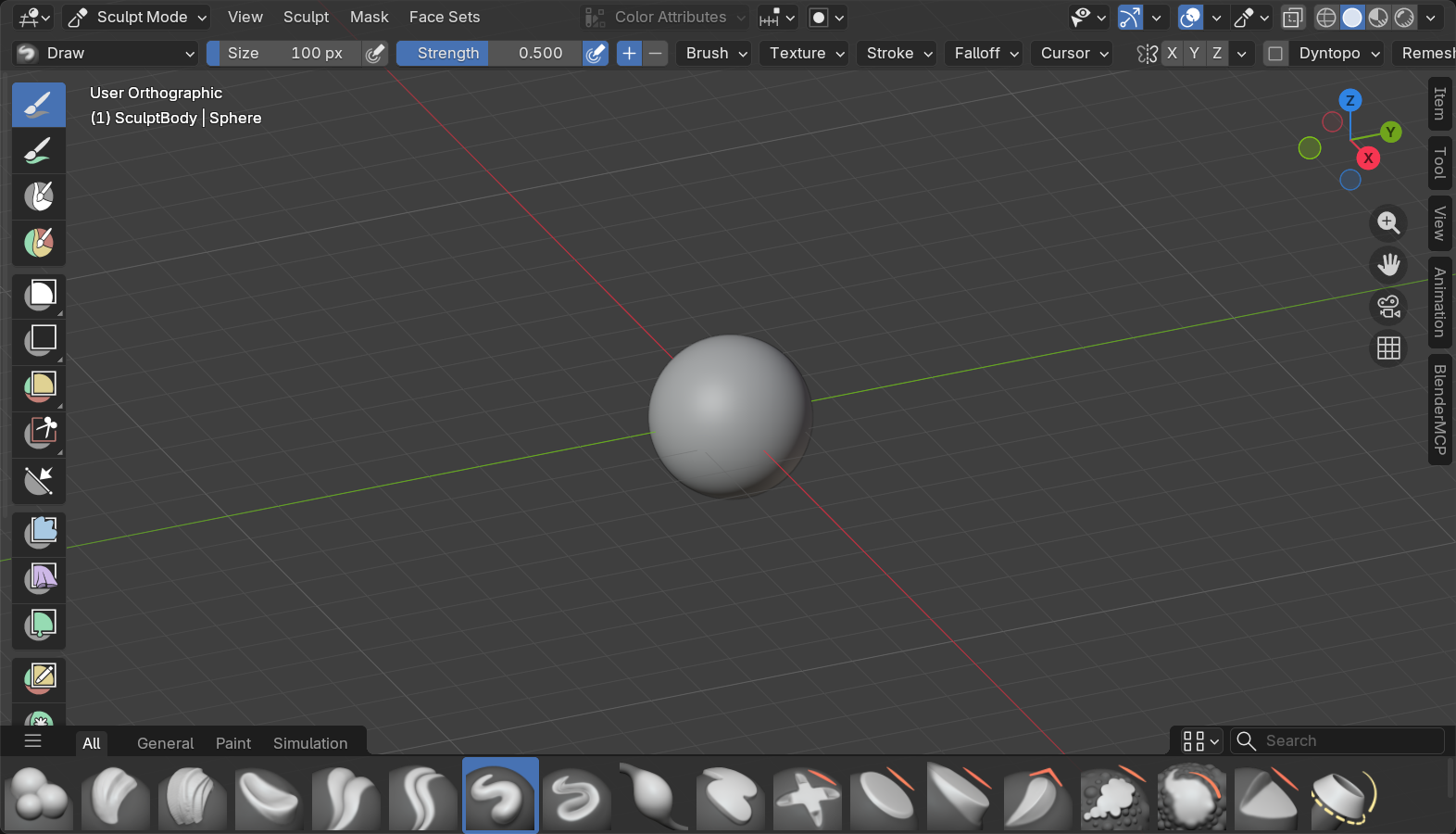
Task: Open selectability and visibility dropdown
Action: click(x=1088, y=18)
